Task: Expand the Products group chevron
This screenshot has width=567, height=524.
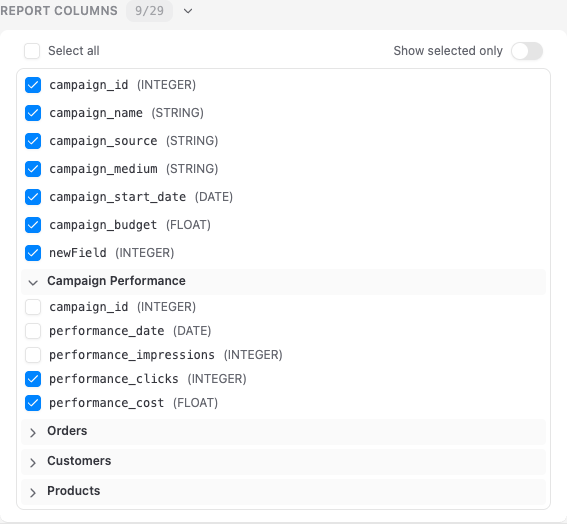Action: (x=33, y=493)
